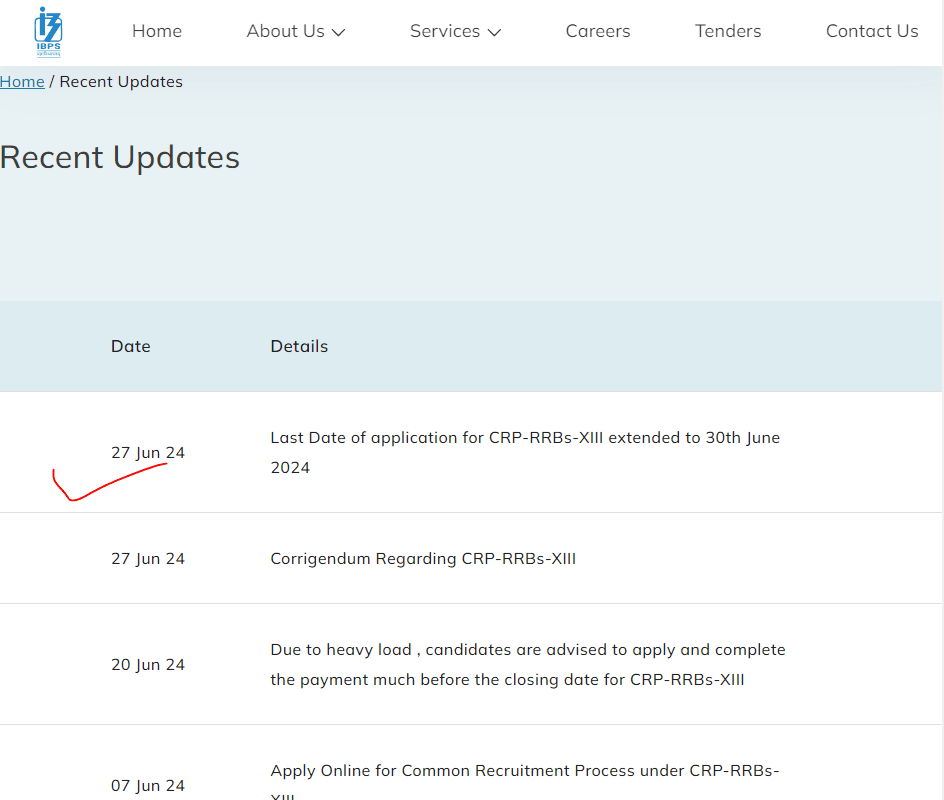Click the Recent Updates page heading
This screenshot has height=800, width=944.
(120, 158)
